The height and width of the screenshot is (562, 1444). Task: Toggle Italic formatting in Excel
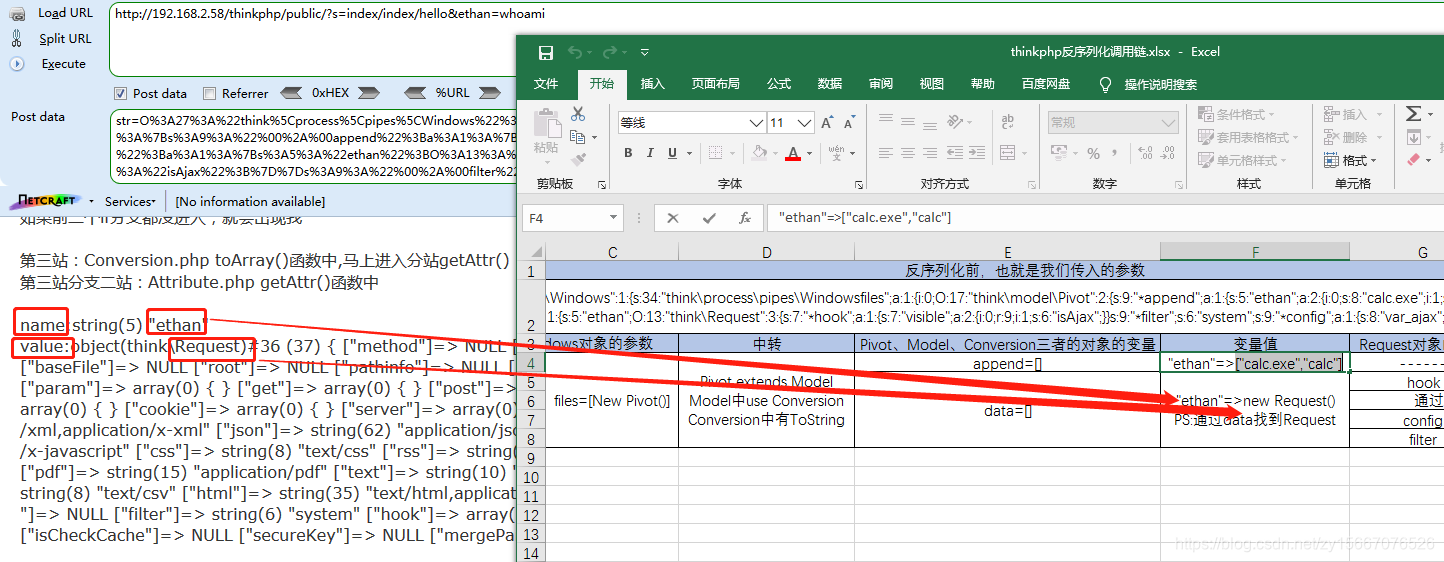point(650,153)
